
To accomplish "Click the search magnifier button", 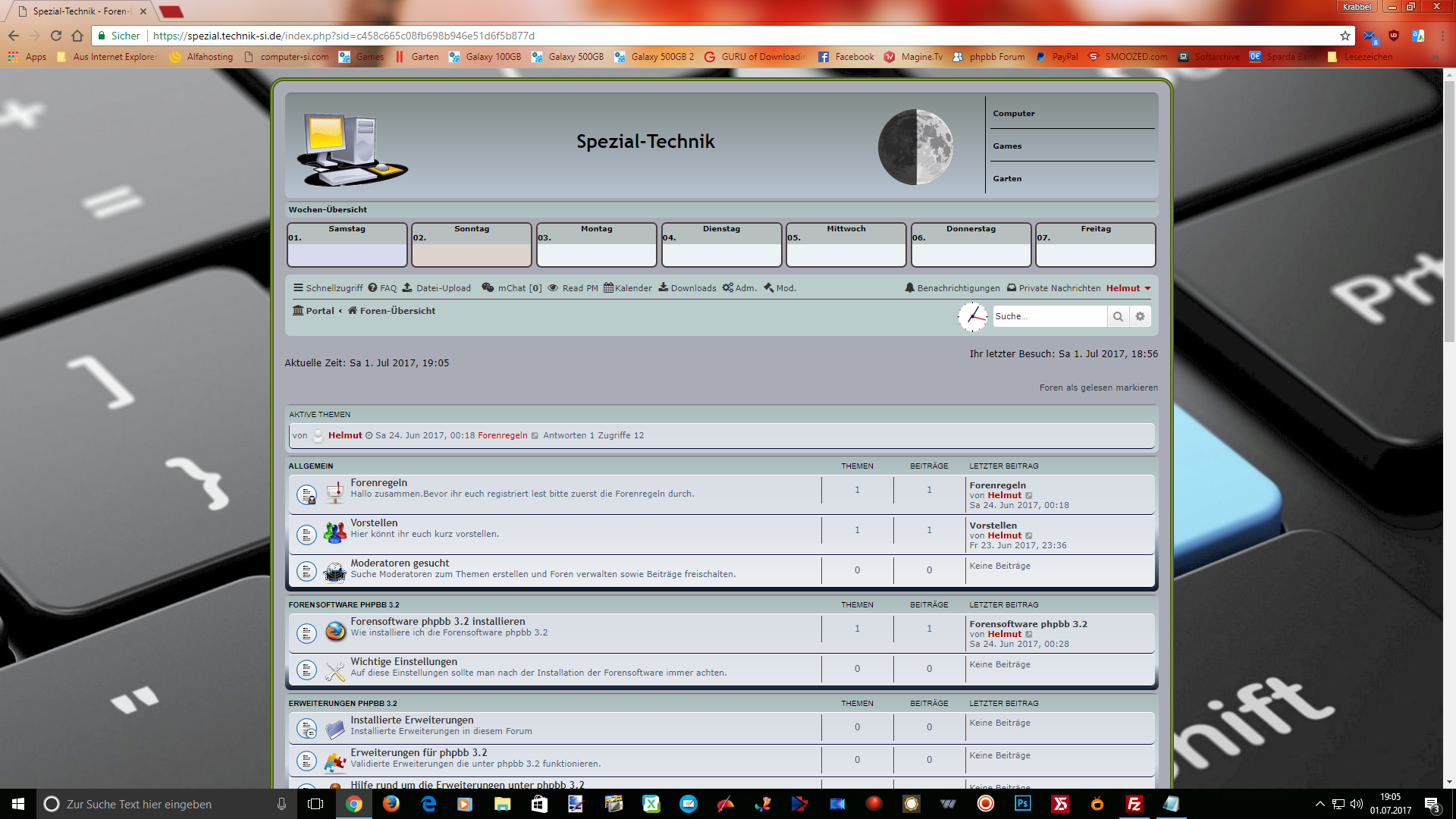I will coord(1118,316).
